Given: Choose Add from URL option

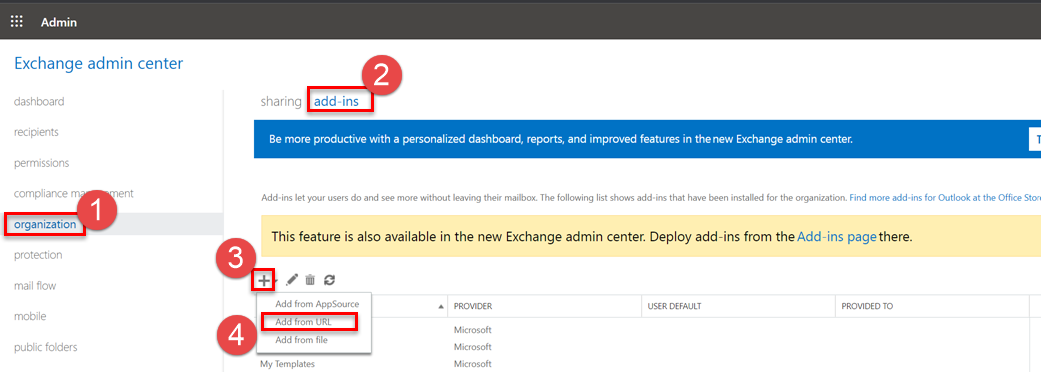Looking at the screenshot, I should (x=303, y=322).
